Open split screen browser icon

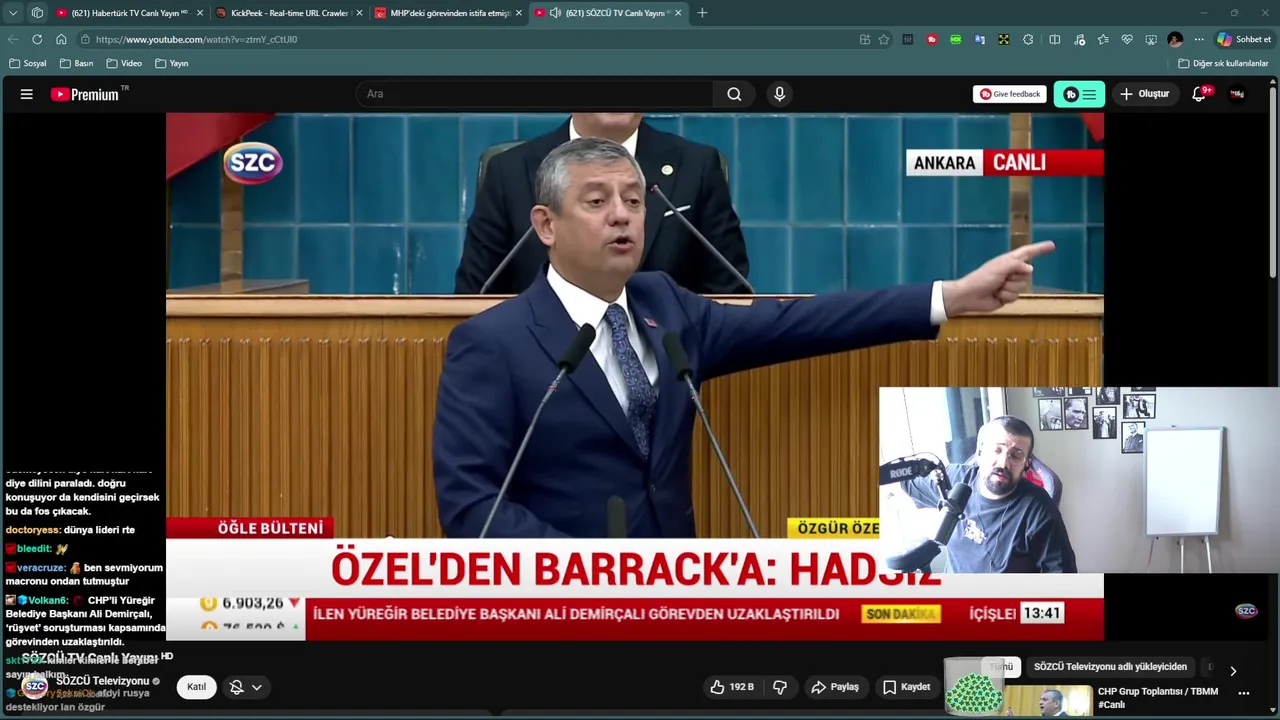tap(1054, 39)
